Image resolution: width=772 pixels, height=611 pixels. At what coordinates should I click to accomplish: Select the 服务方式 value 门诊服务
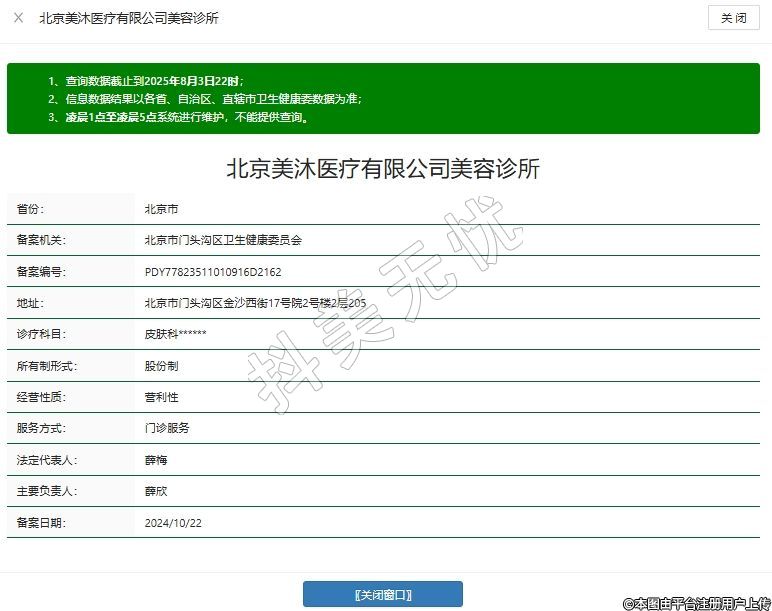167,428
